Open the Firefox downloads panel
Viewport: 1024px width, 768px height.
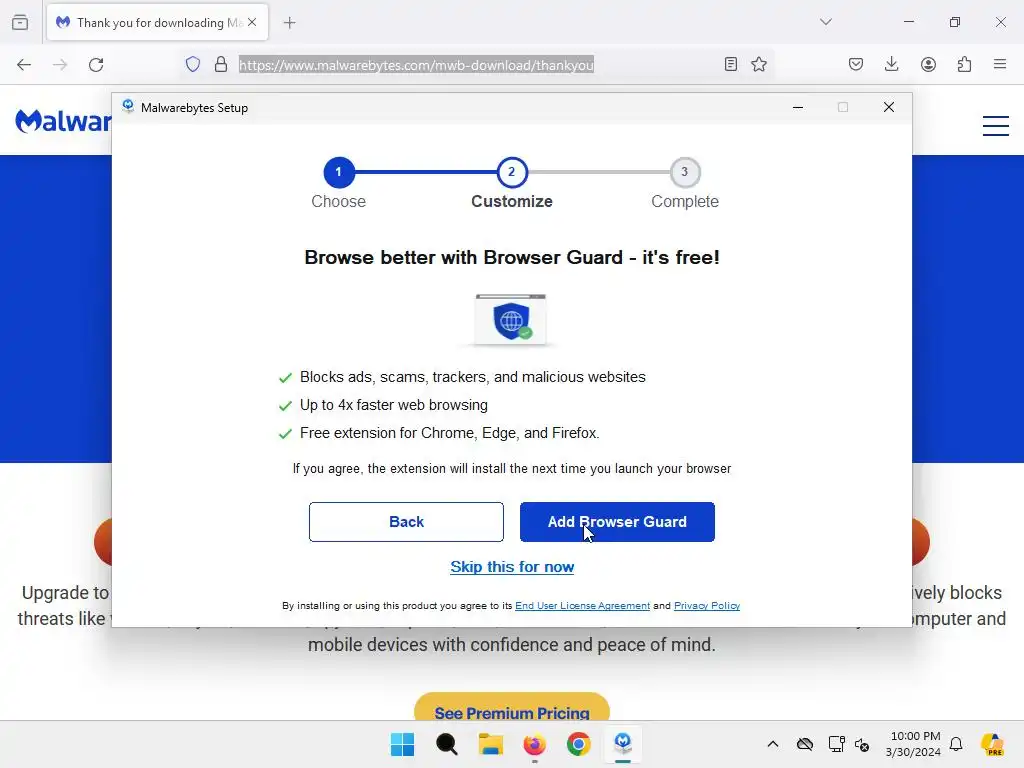point(891,64)
